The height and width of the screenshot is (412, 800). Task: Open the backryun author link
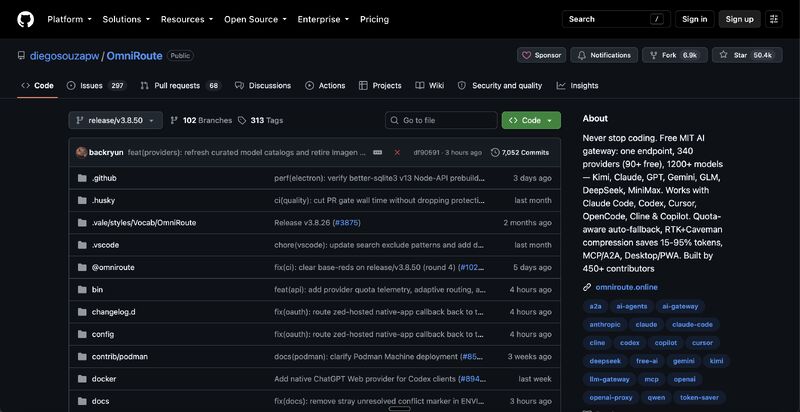[106, 152]
